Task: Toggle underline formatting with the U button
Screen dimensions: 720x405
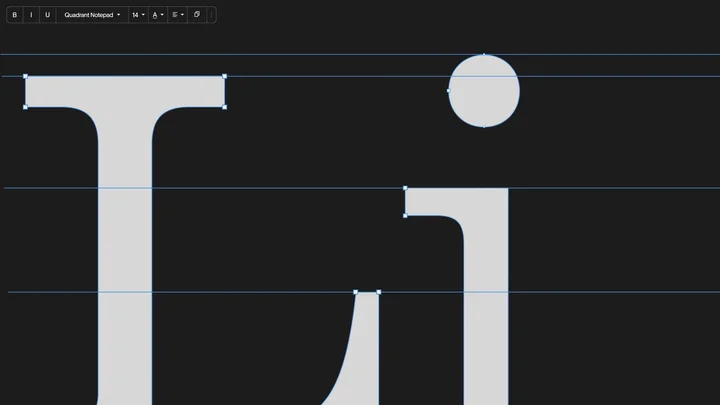Action: pos(47,15)
